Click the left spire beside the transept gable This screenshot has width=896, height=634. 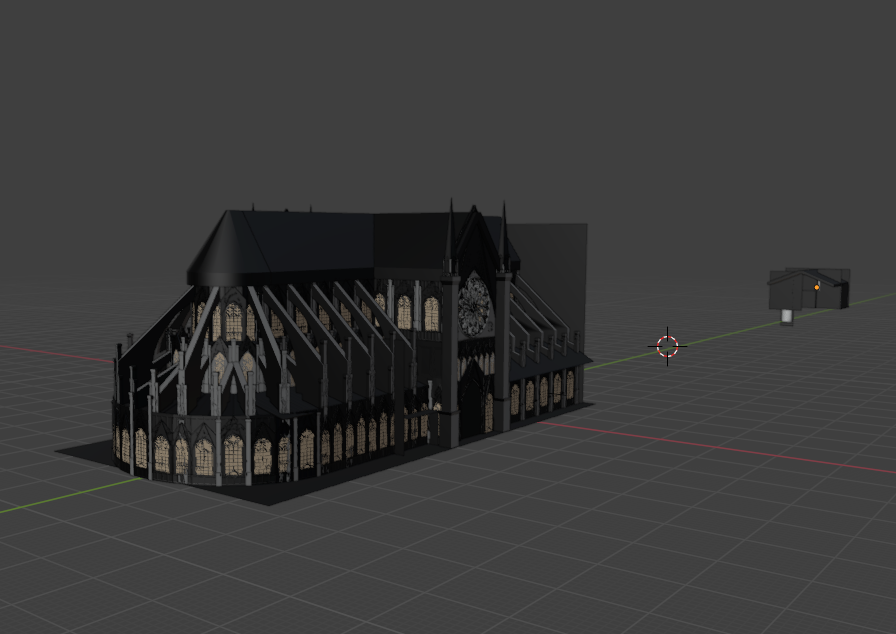451,235
